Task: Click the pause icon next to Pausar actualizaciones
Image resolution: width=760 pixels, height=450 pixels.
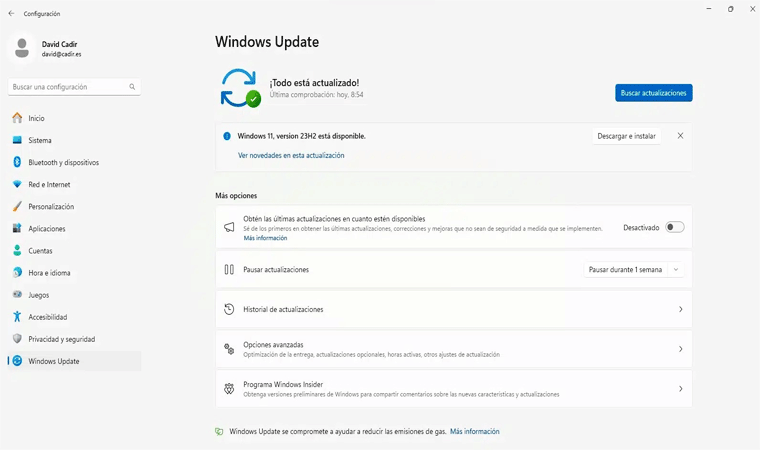Action: pyautogui.click(x=229, y=270)
